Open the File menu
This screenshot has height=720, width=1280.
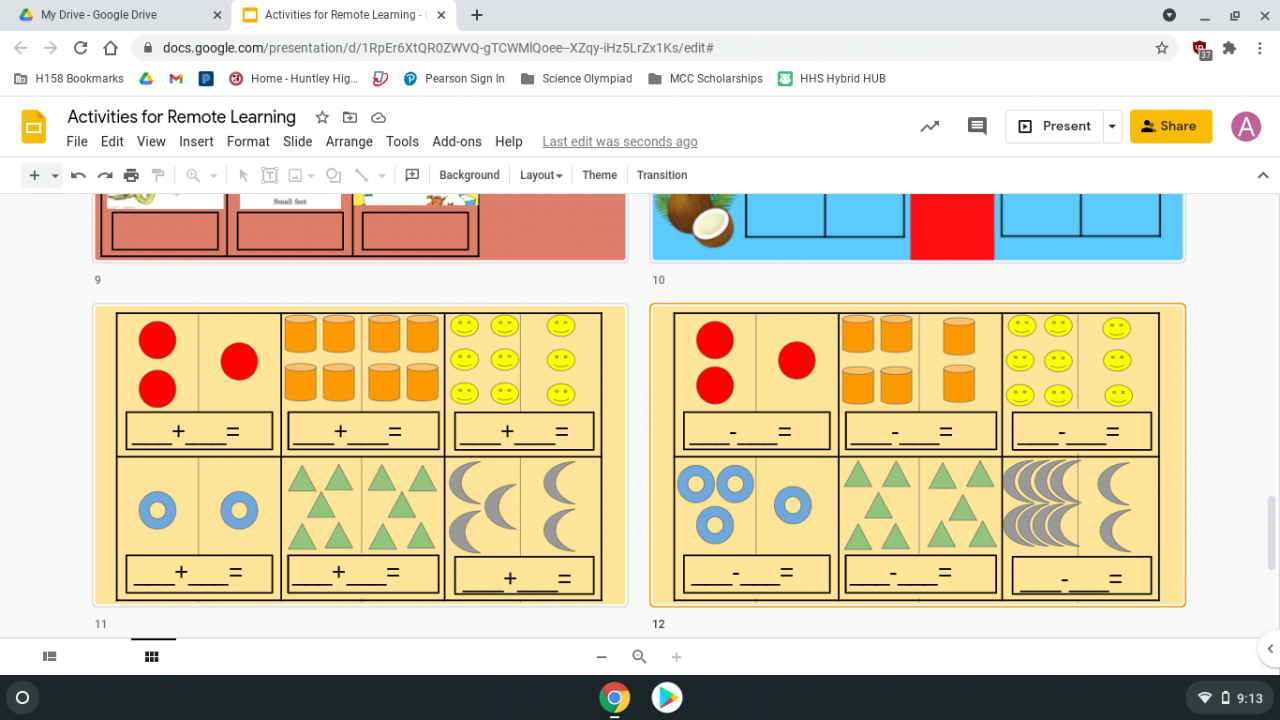pos(77,141)
